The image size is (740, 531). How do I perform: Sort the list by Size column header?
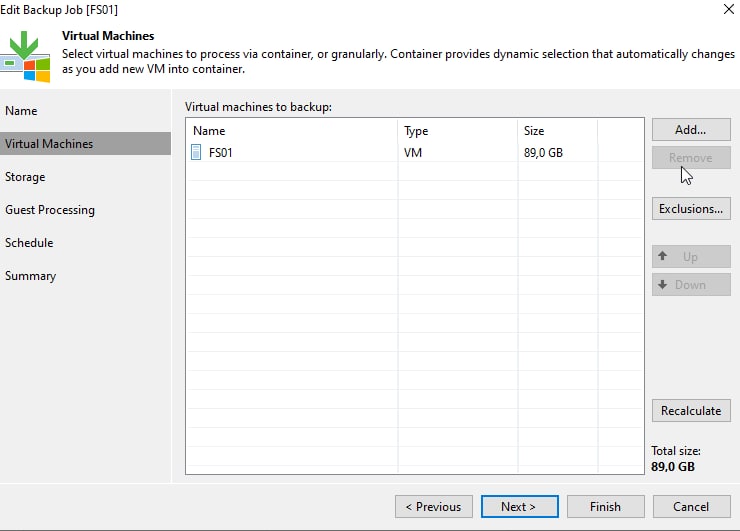coord(555,131)
